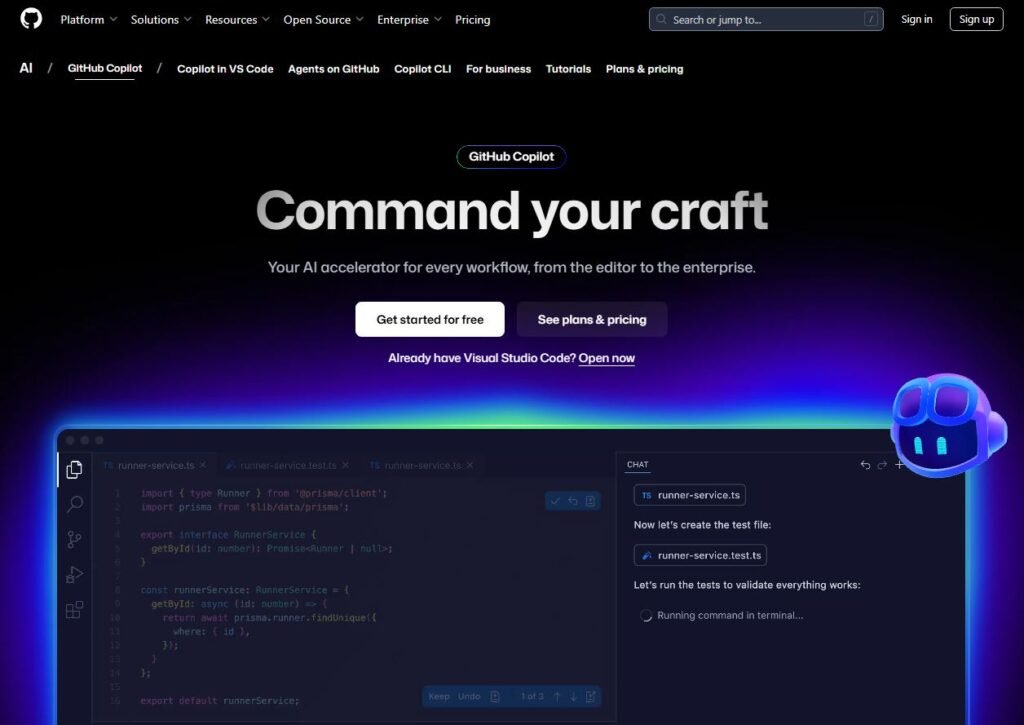1024x725 pixels.
Task: Click the Undo icon in the Keep bar
Action: click(469, 696)
